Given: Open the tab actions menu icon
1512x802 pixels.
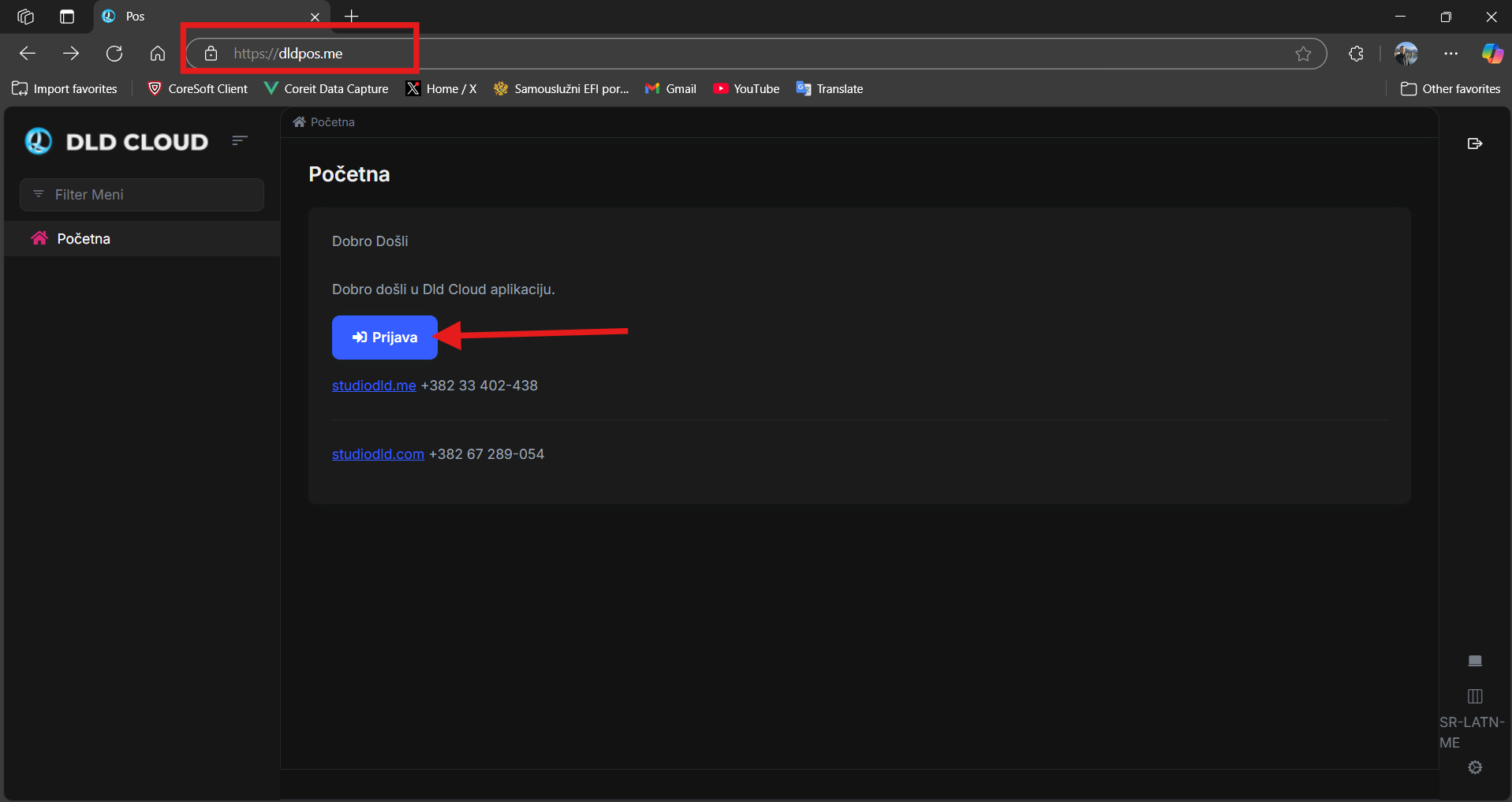Looking at the screenshot, I should (67, 17).
